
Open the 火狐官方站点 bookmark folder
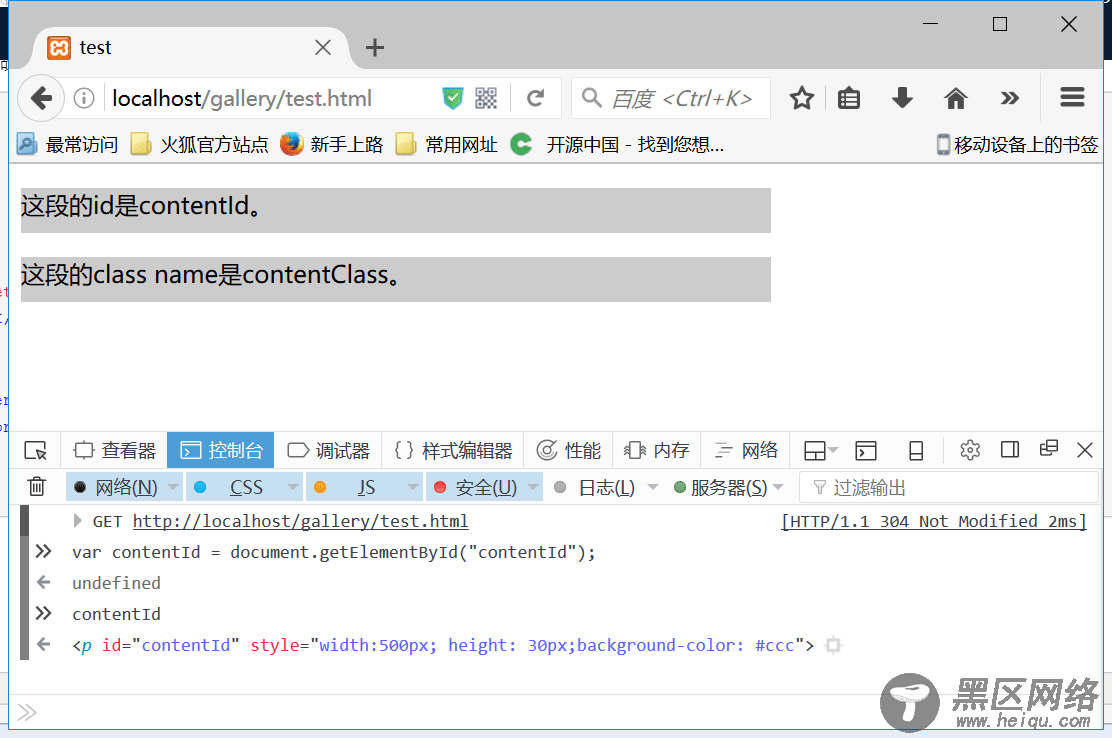pyautogui.click(x=200, y=145)
